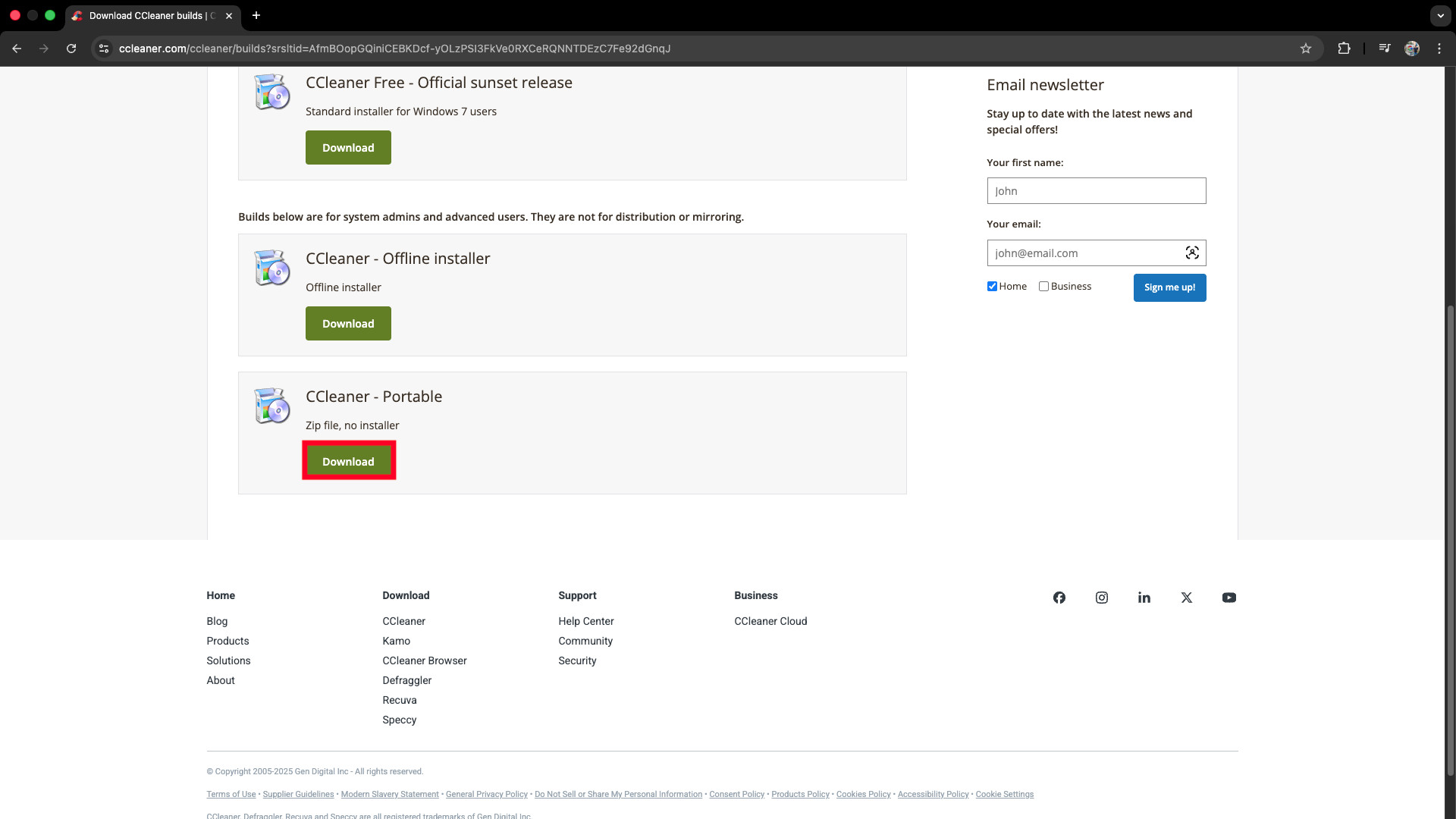Download the CCleaner Offline installer
This screenshot has height=819, width=1456.
347,323
